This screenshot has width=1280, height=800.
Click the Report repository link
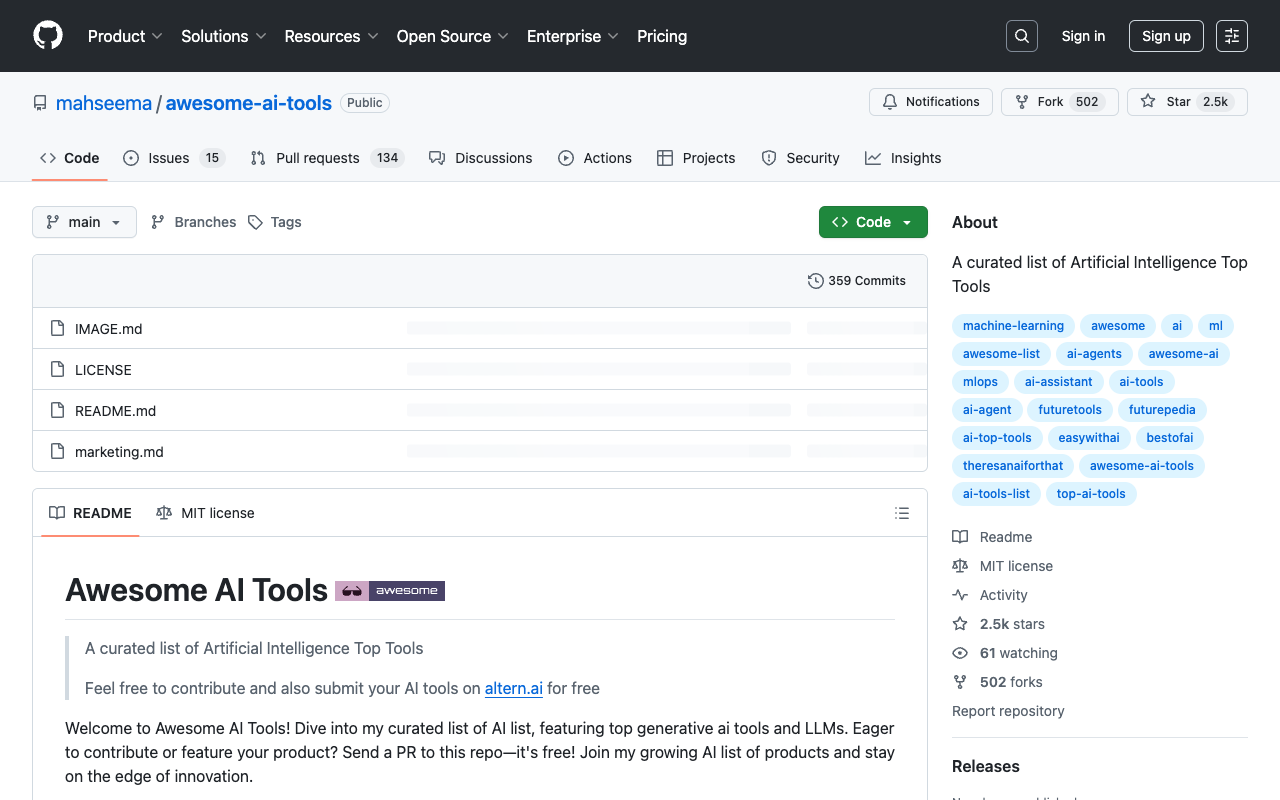point(1008,711)
